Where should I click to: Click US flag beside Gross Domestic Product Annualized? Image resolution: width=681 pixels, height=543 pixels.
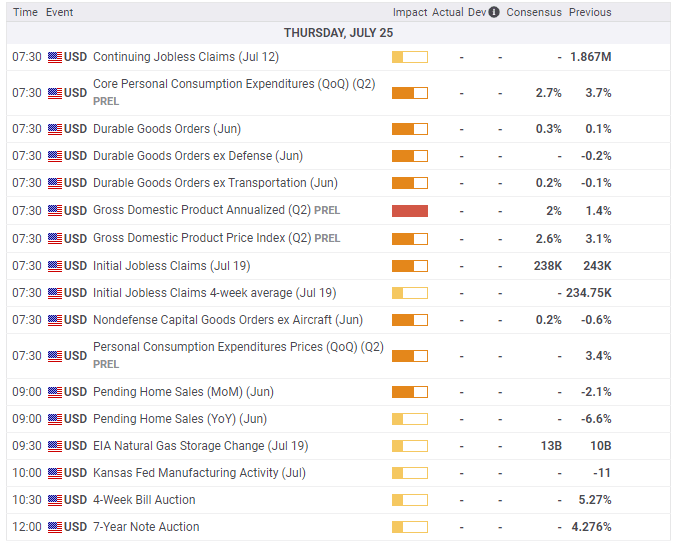pyautogui.click(x=55, y=211)
